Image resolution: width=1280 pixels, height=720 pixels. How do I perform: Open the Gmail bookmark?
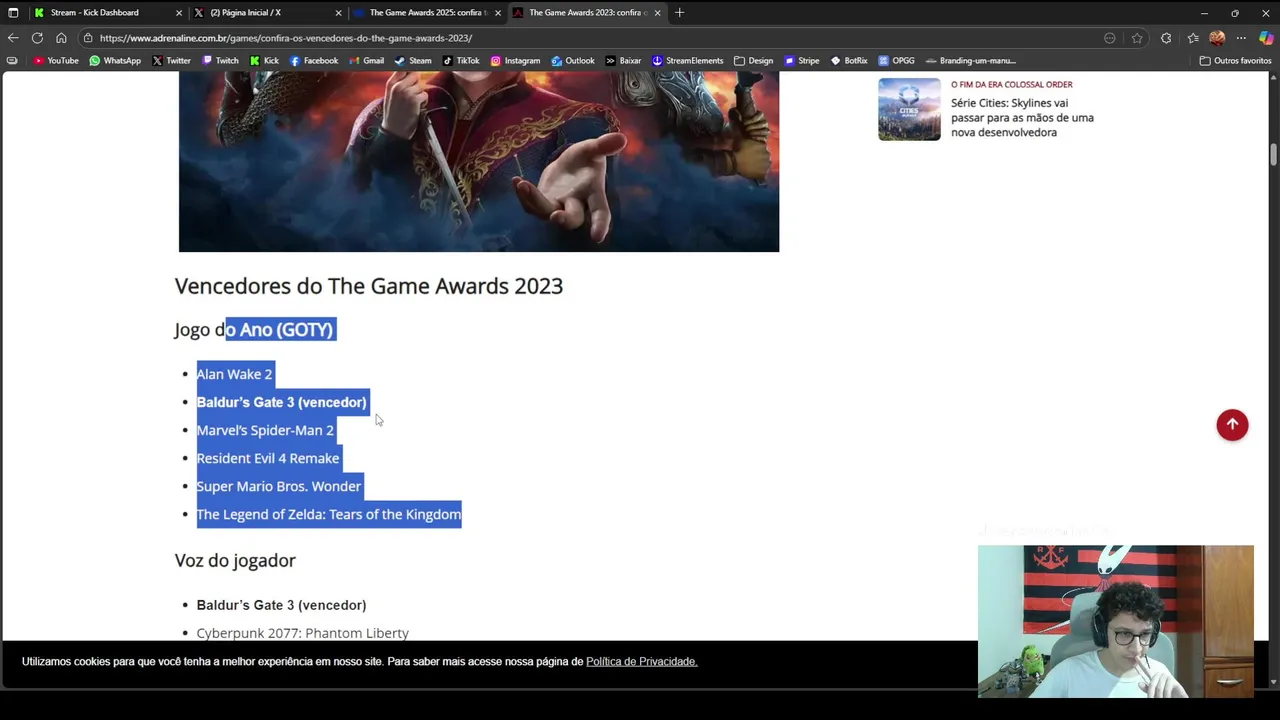[x=367, y=61]
